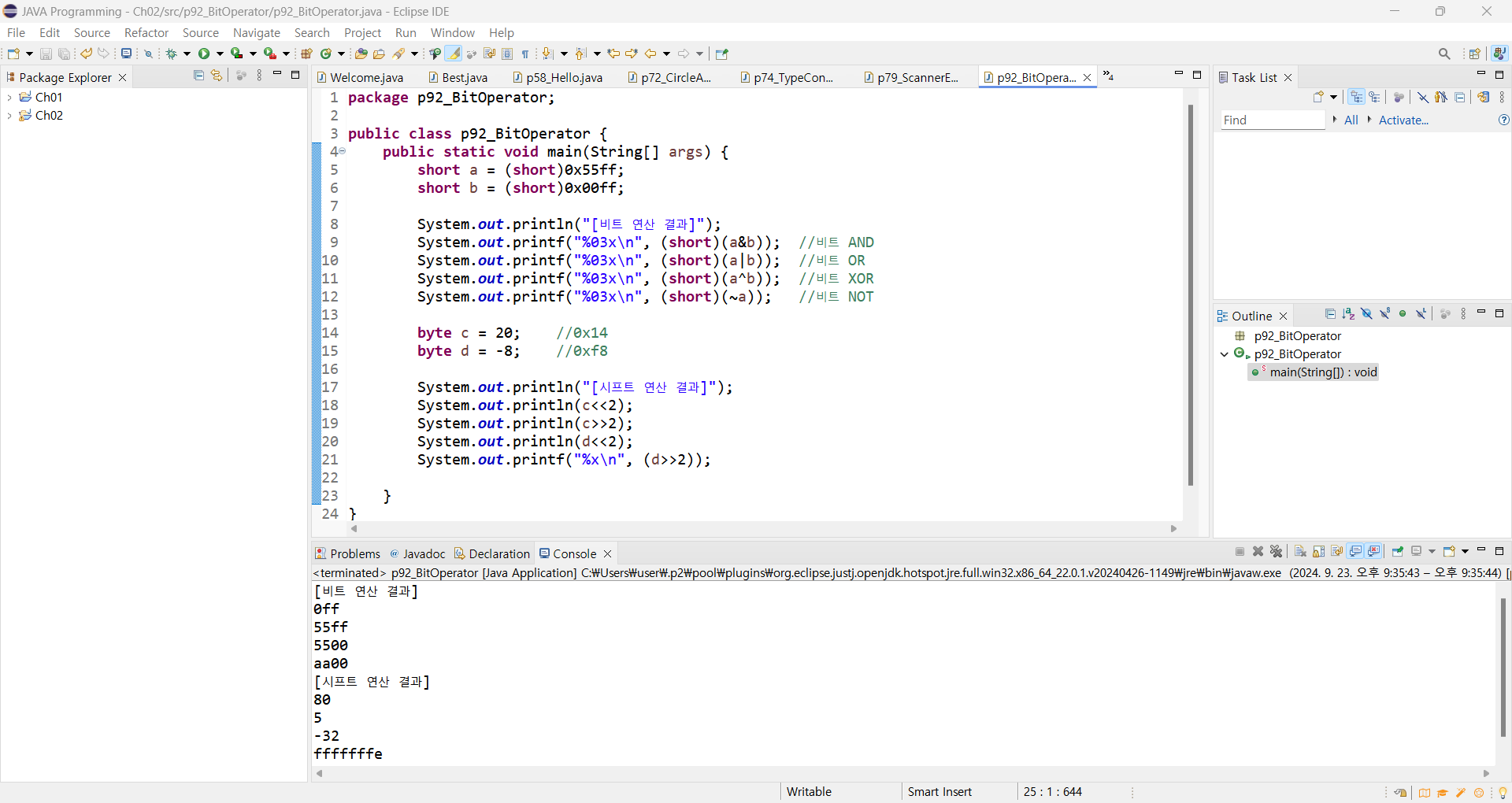1512x803 pixels.
Task: Click Clear Console icon
Action: (x=1300, y=551)
